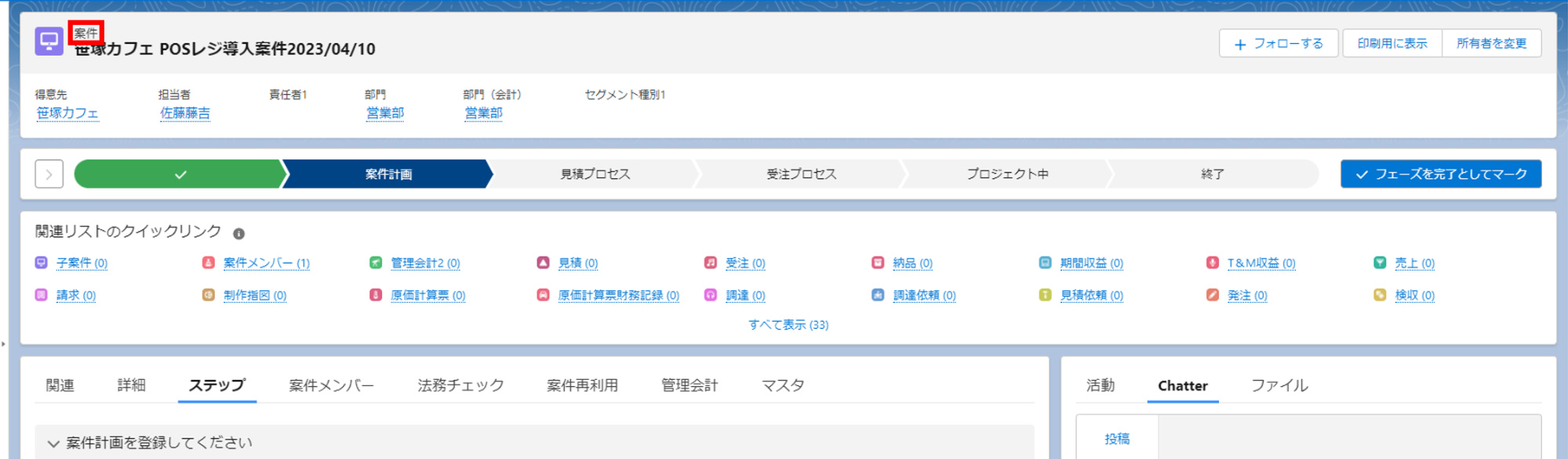Open the 売上 (0) link
This screenshot has height=459, width=1568.
(x=1415, y=263)
